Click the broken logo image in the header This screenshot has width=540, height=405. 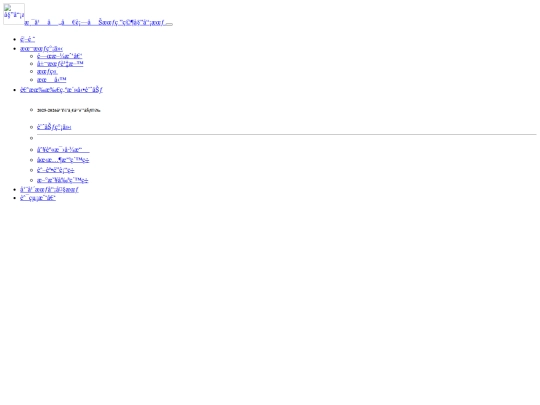(x=14, y=14)
